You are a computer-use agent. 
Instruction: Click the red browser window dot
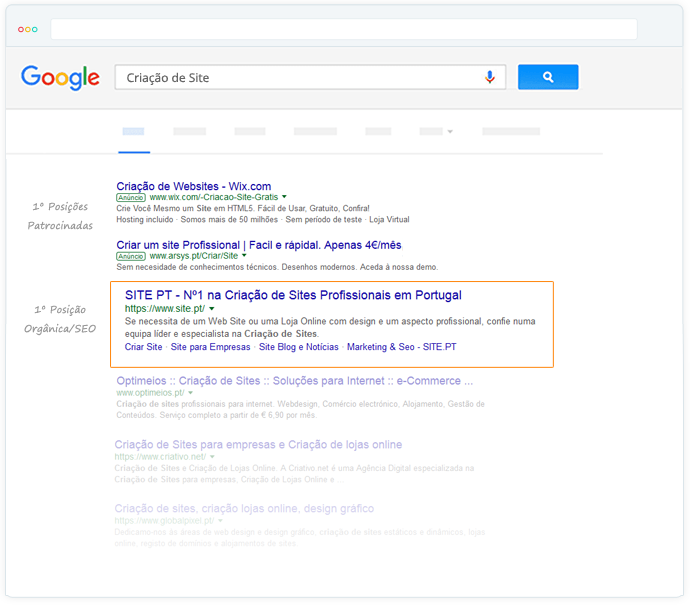tap(20, 29)
